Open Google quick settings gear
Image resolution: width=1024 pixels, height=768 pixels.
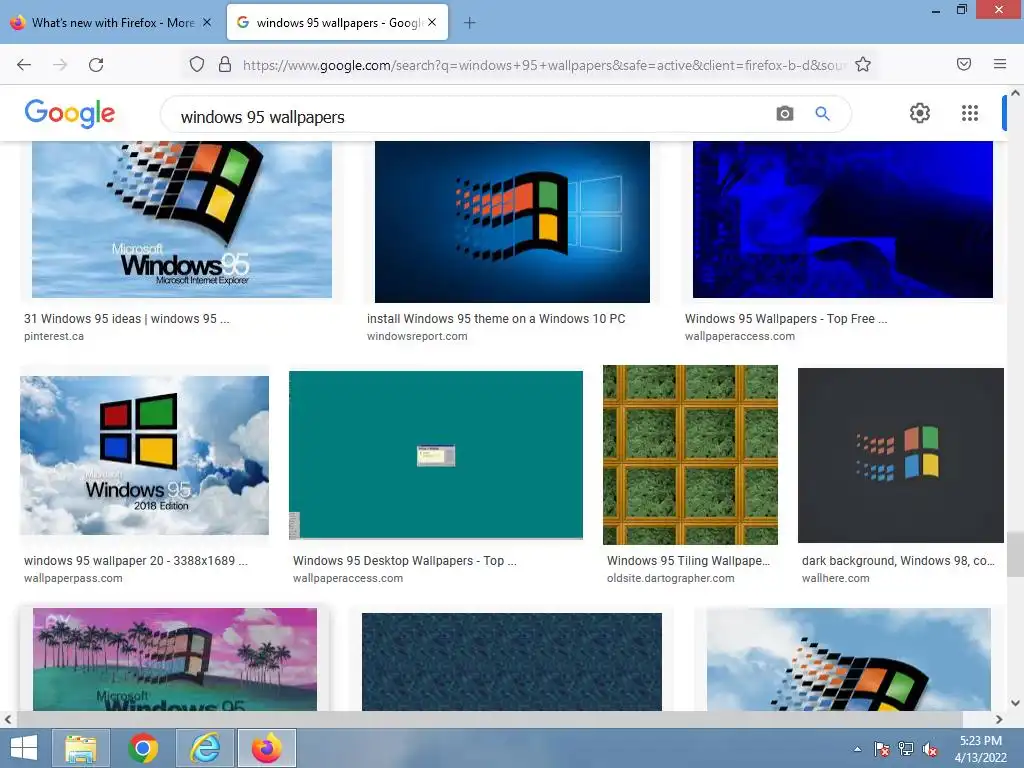click(x=920, y=113)
